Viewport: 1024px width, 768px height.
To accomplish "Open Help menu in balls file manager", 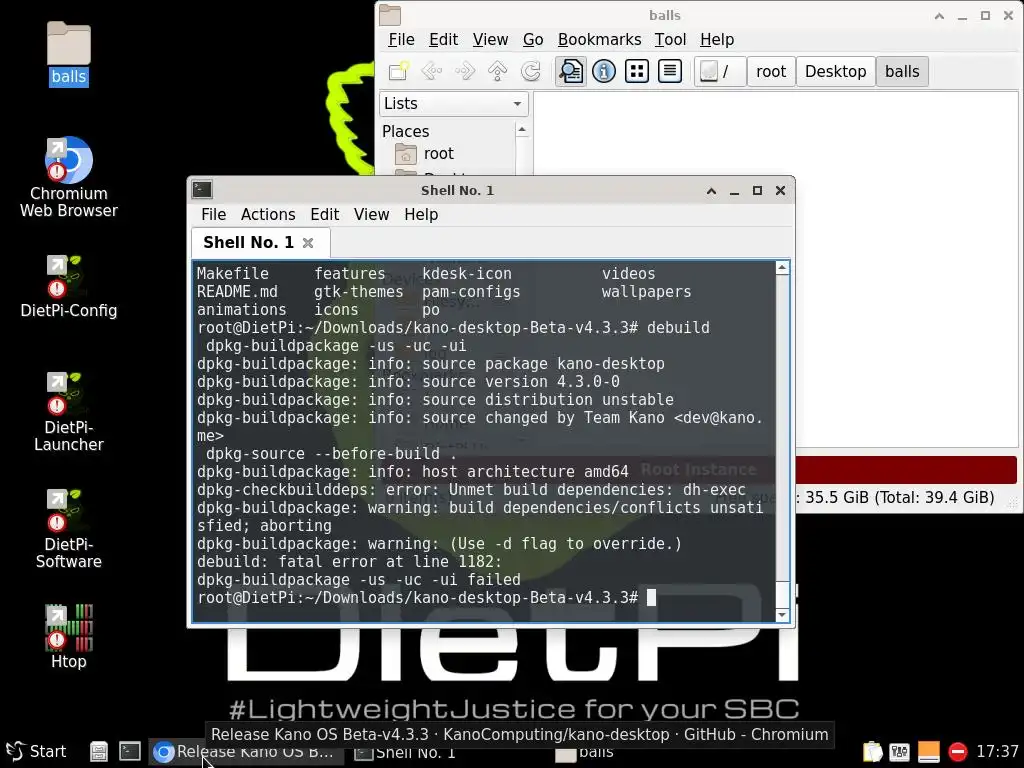I will [717, 39].
